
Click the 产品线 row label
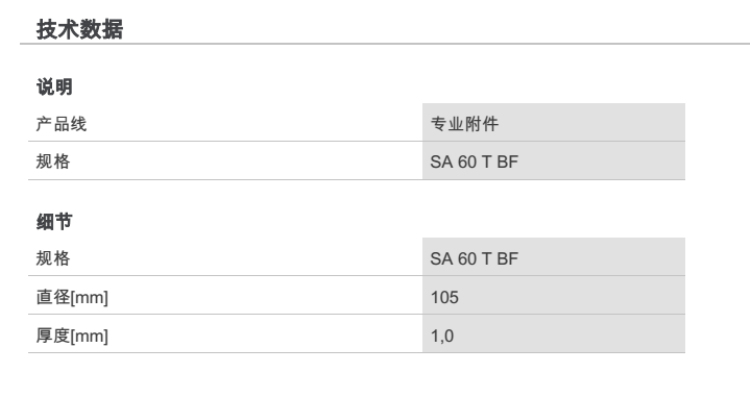(61, 124)
